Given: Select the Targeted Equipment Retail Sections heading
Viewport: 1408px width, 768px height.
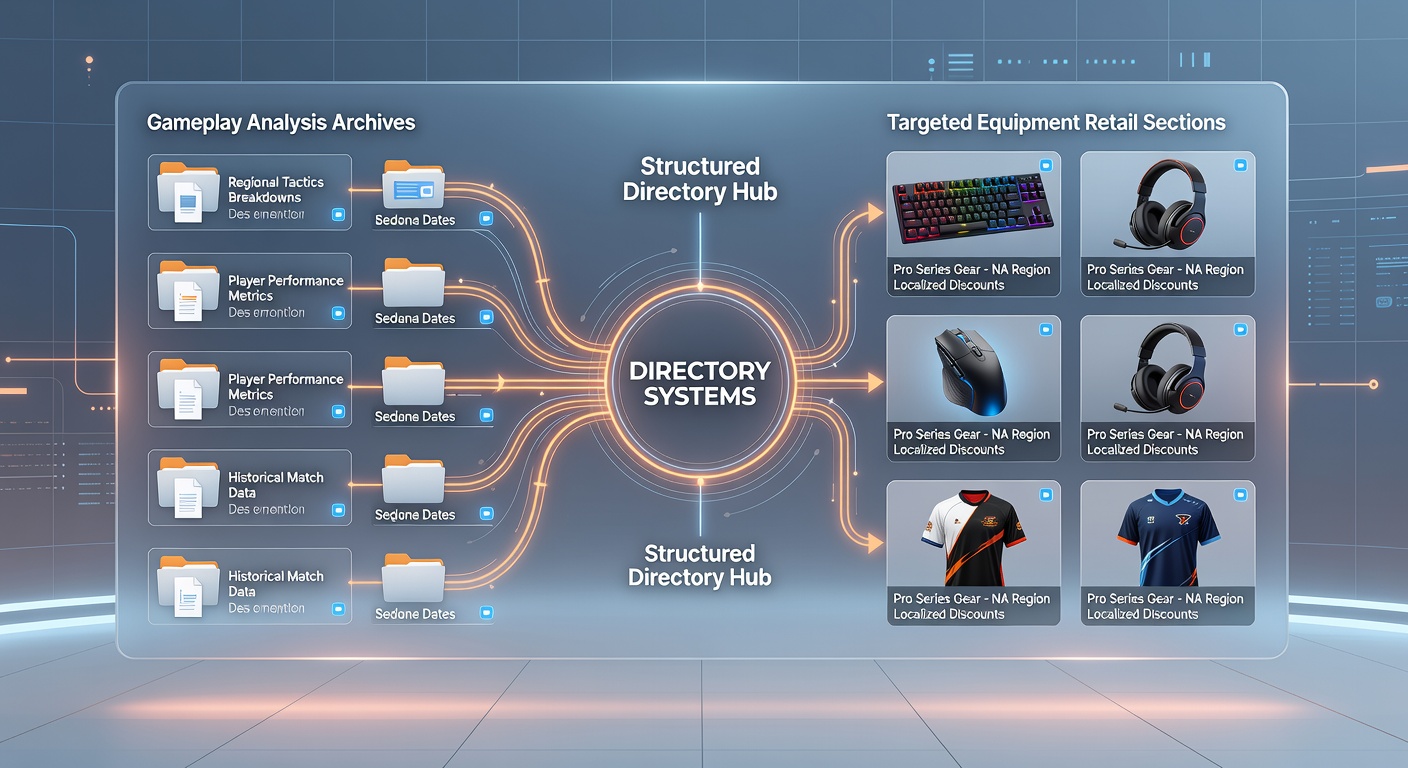Looking at the screenshot, I should click(x=1056, y=123).
